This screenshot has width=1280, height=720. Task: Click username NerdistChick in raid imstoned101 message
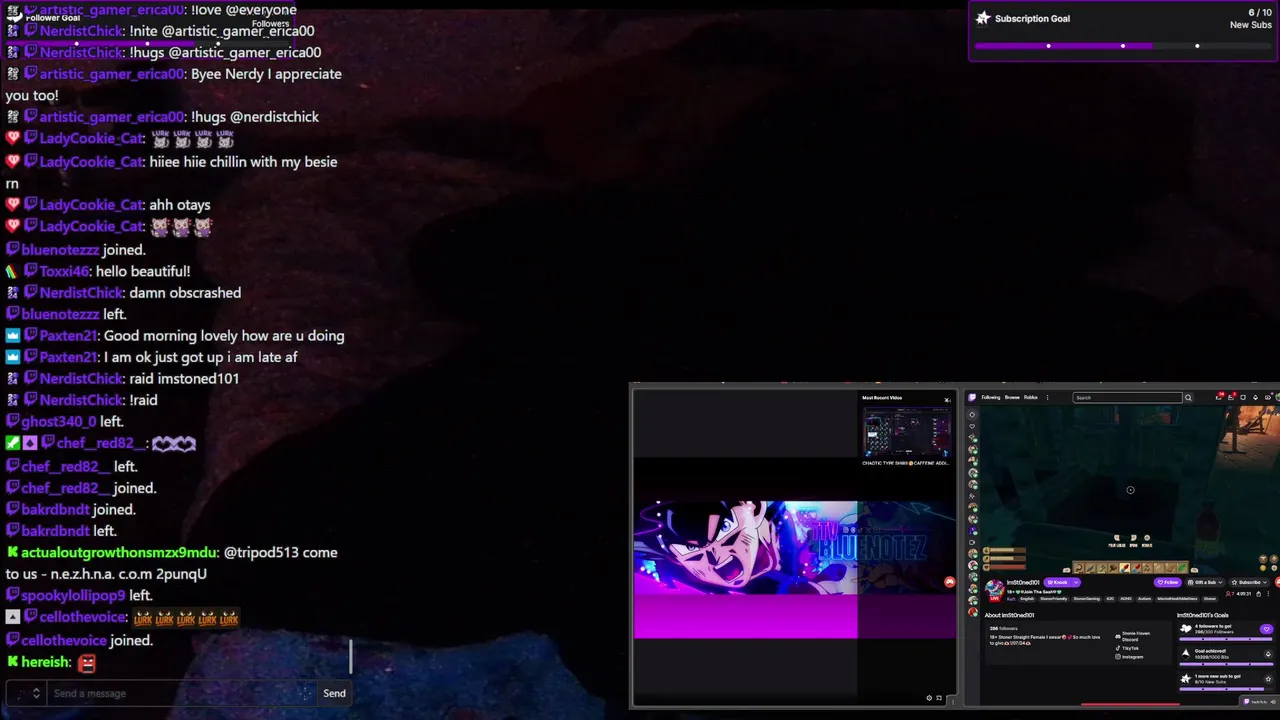tap(82, 378)
